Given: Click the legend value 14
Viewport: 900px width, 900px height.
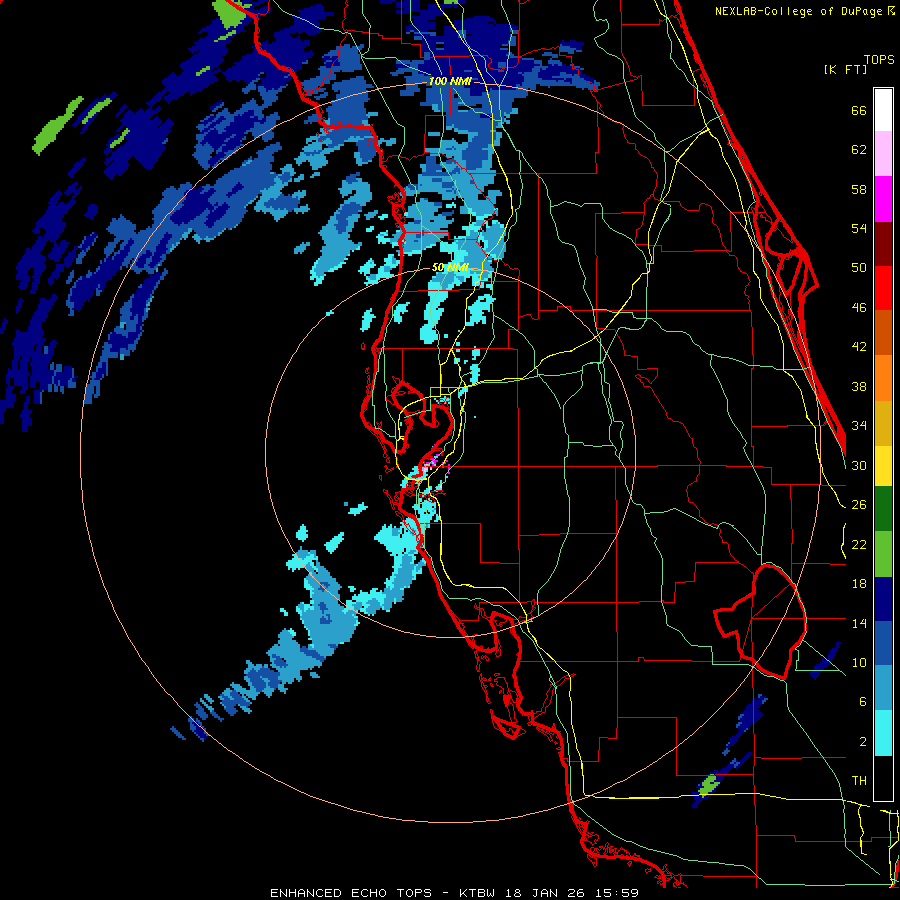Looking at the screenshot, I should (x=859, y=623).
